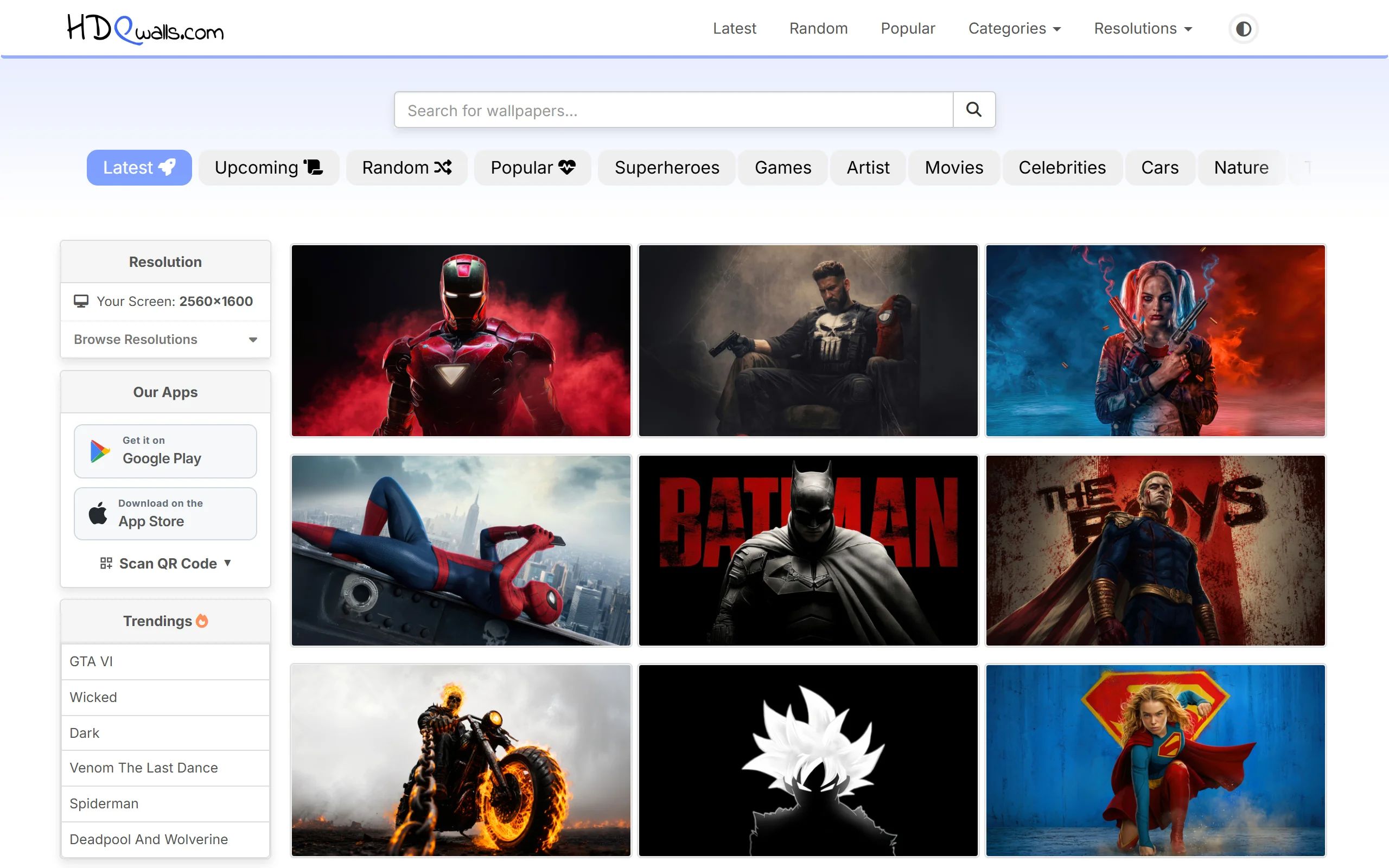Expand the Scan QR Code section
The height and width of the screenshot is (868, 1389).
coord(165,563)
